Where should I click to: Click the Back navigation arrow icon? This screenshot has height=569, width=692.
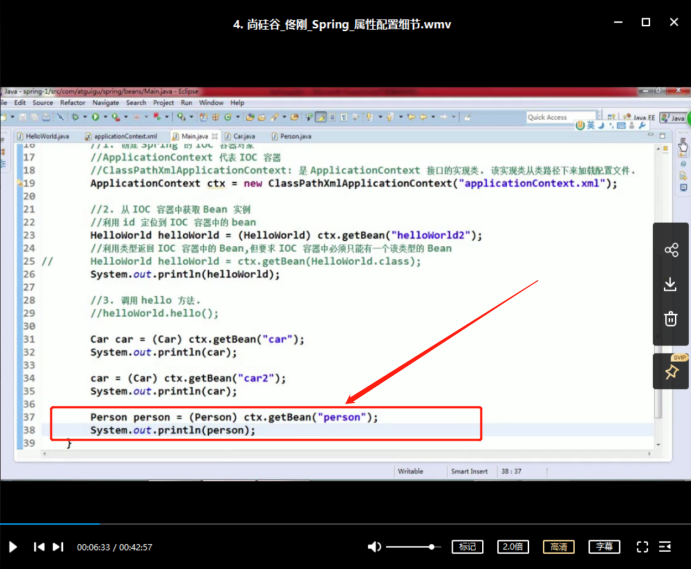(x=423, y=117)
